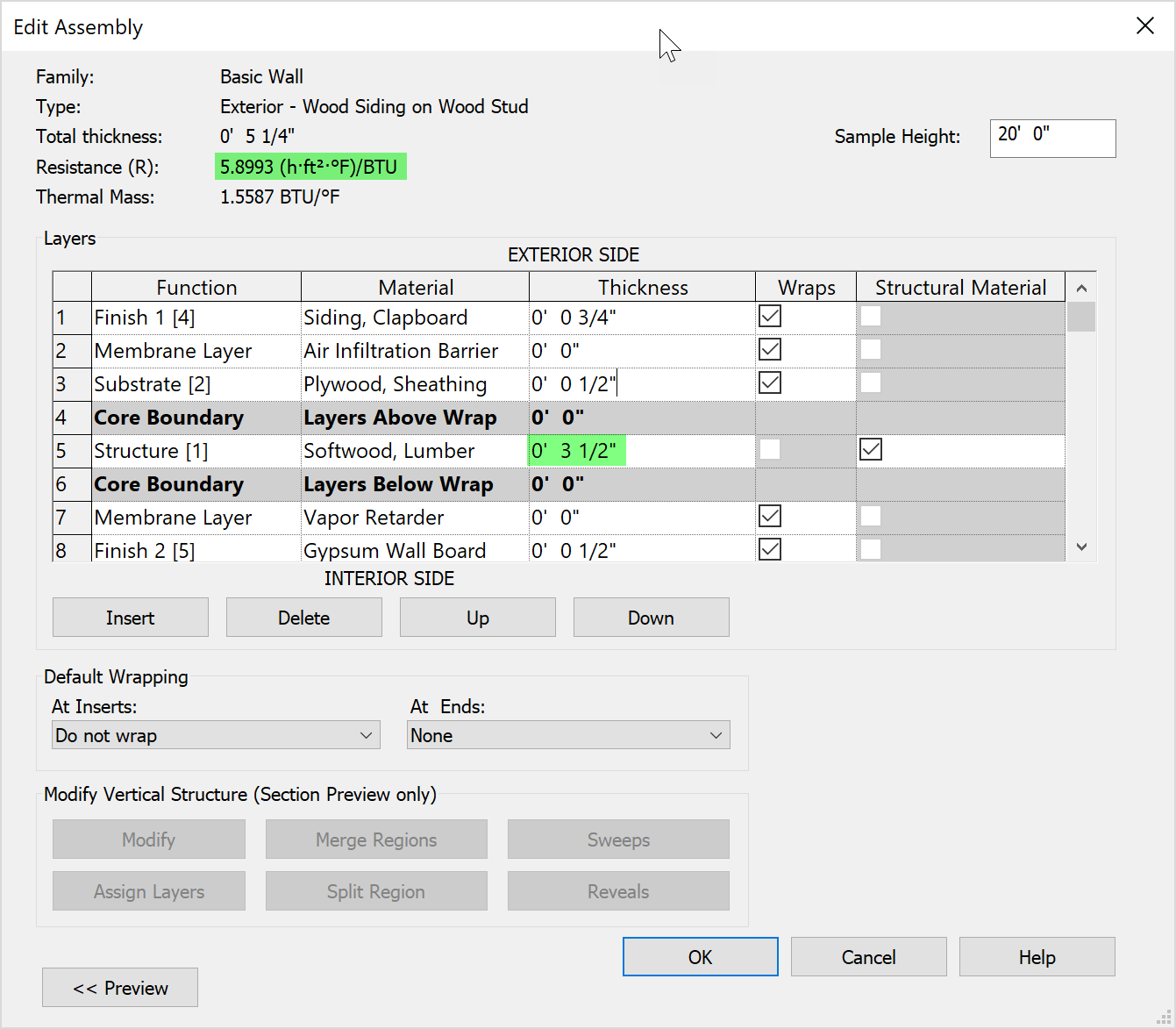Toggle Wraps for the Siding, Clapboard layer

pyautogui.click(x=769, y=315)
